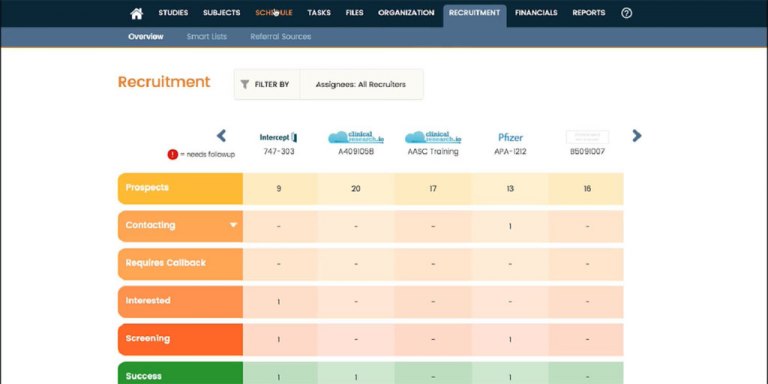
Task: Open the Financials menu
Action: click(x=536, y=13)
